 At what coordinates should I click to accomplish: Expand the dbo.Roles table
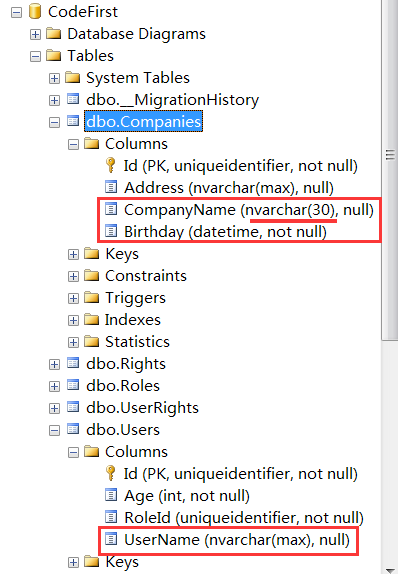(54, 387)
